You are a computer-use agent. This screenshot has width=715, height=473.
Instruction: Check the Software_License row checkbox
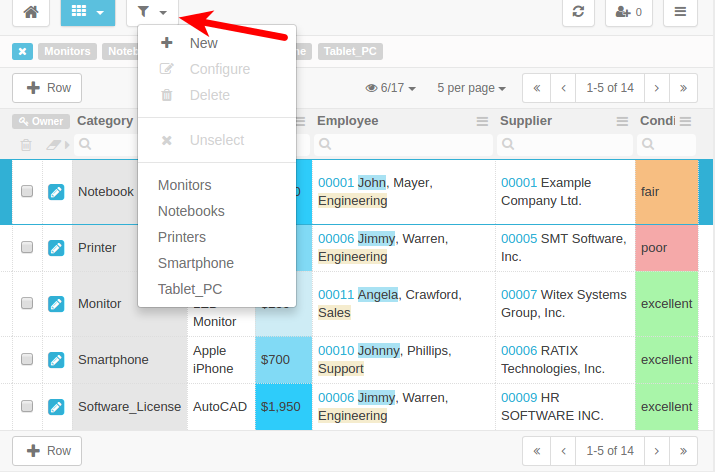[27, 406]
